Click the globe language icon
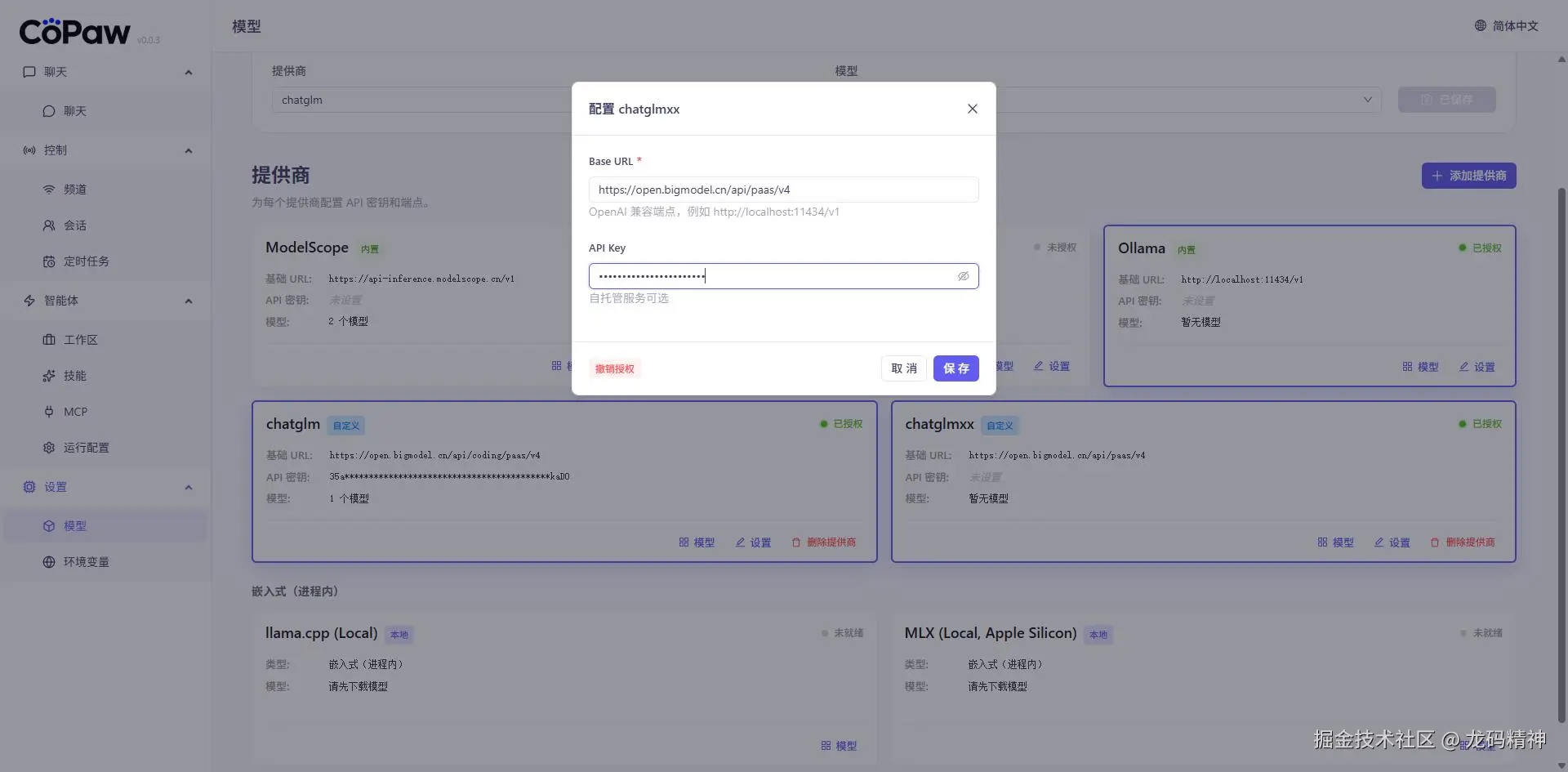 coord(1481,26)
